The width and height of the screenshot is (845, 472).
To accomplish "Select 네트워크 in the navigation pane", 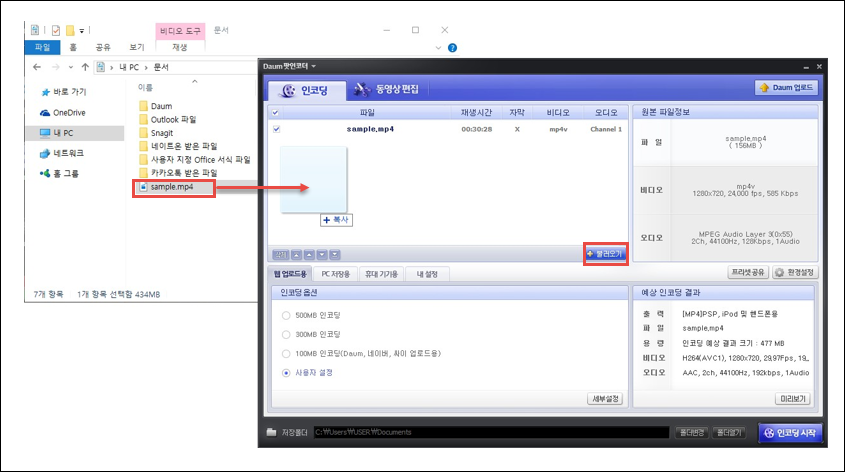I will pyautogui.click(x=62, y=154).
